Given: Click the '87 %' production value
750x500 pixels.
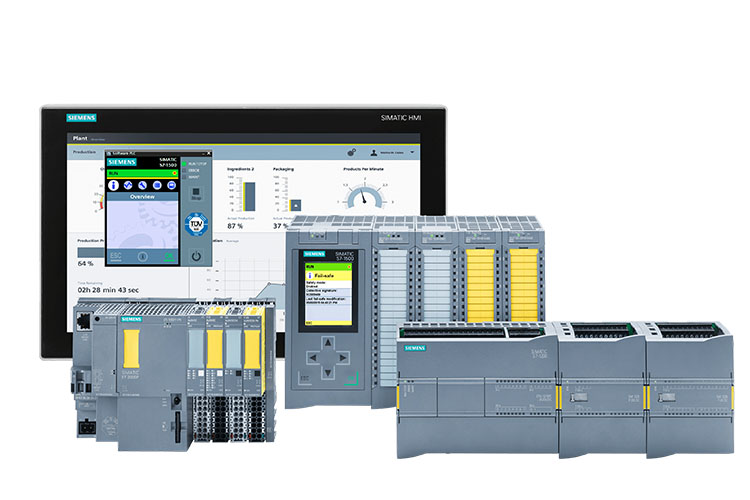Looking at the screenshot, I should [235, 226].
